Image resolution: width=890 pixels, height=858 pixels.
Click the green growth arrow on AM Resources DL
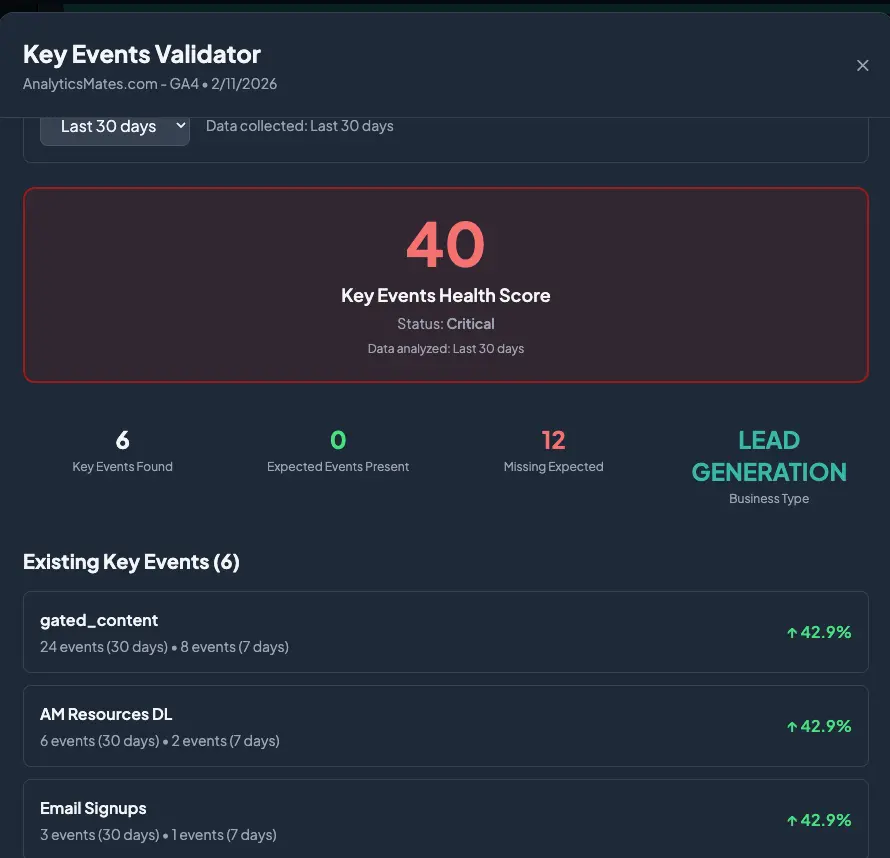point(794,725)
